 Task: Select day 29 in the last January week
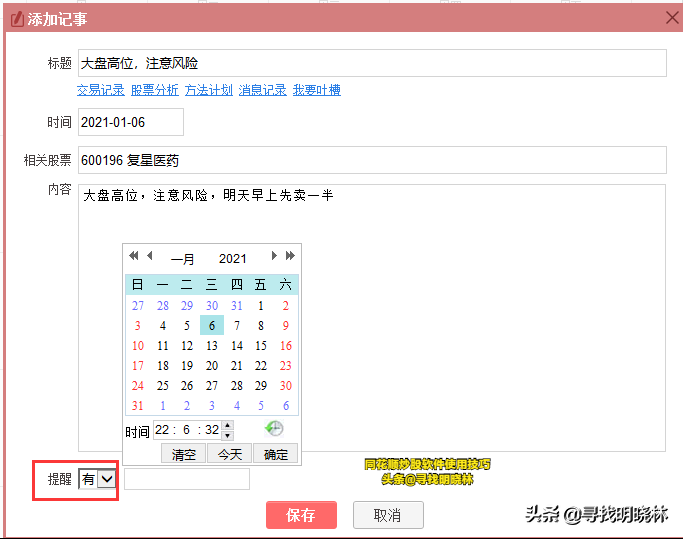point(260,386)
